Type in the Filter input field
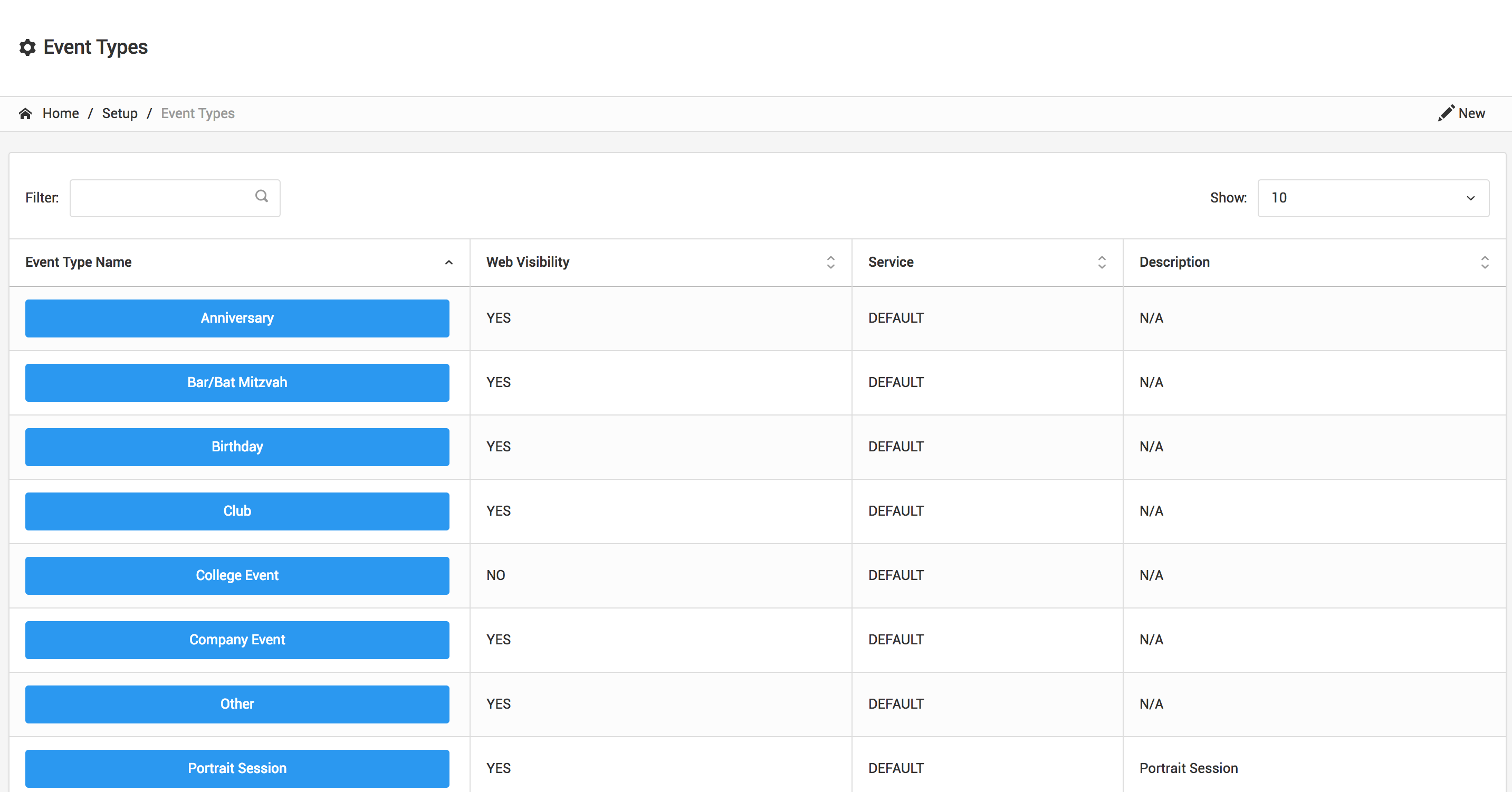Viewport: 1512px width, 792px height. pyautogui.click(x=161, y=198)
